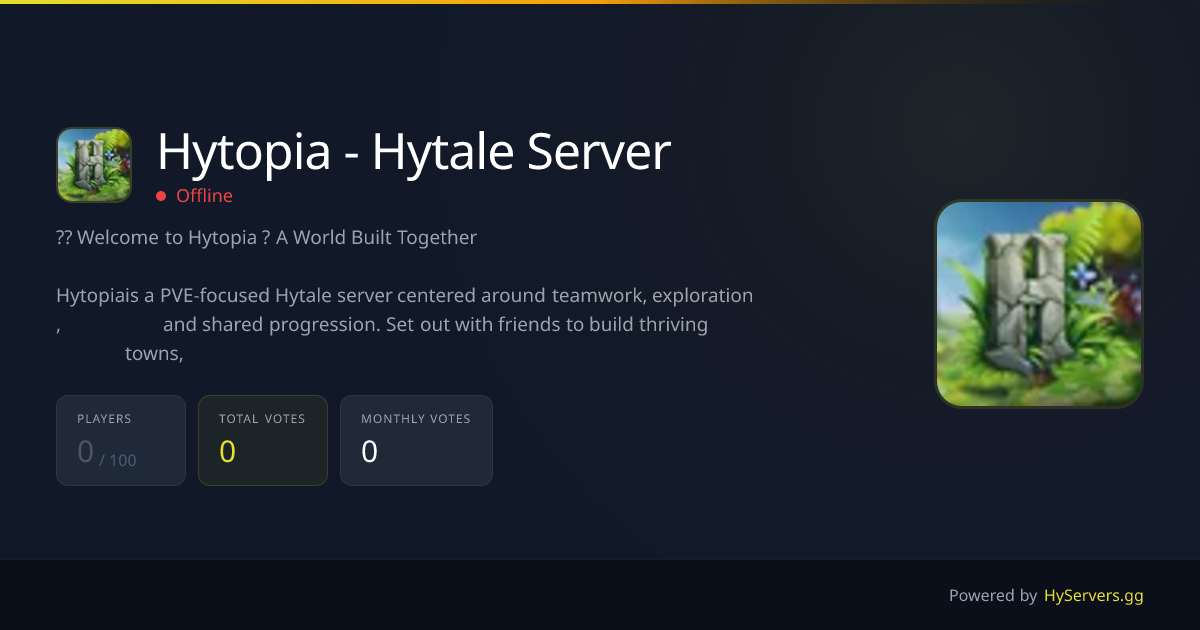Click the Hytopia - Hytale Server title
1200x630 pixels.
click(414, 153)
